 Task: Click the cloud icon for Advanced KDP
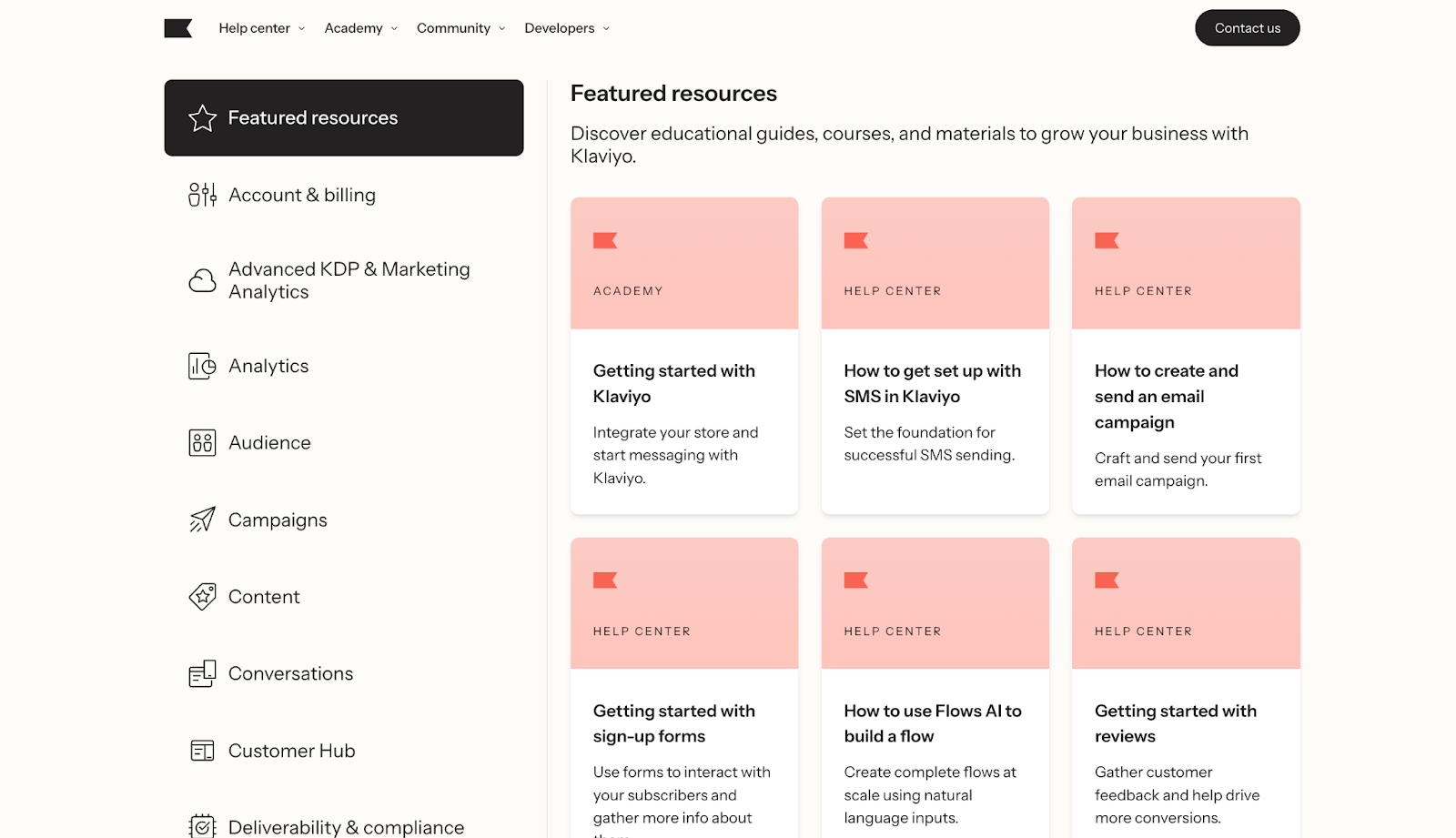pos(202,280)
